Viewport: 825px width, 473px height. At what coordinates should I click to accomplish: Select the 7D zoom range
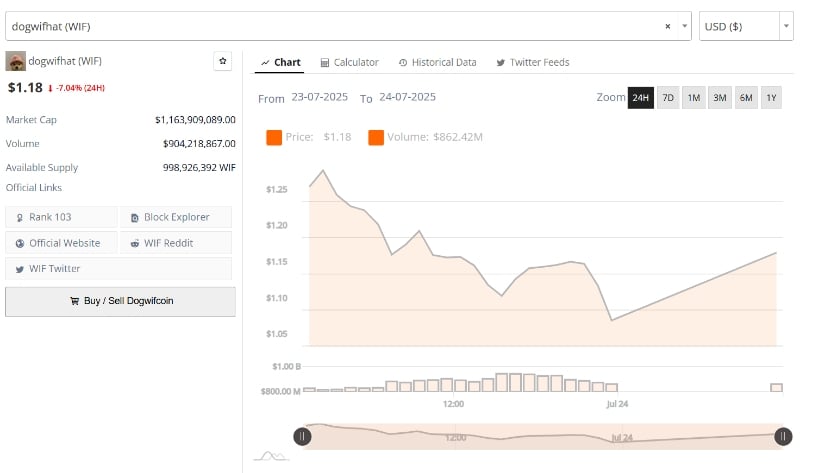pyautogui.click(x=668, y=98)
